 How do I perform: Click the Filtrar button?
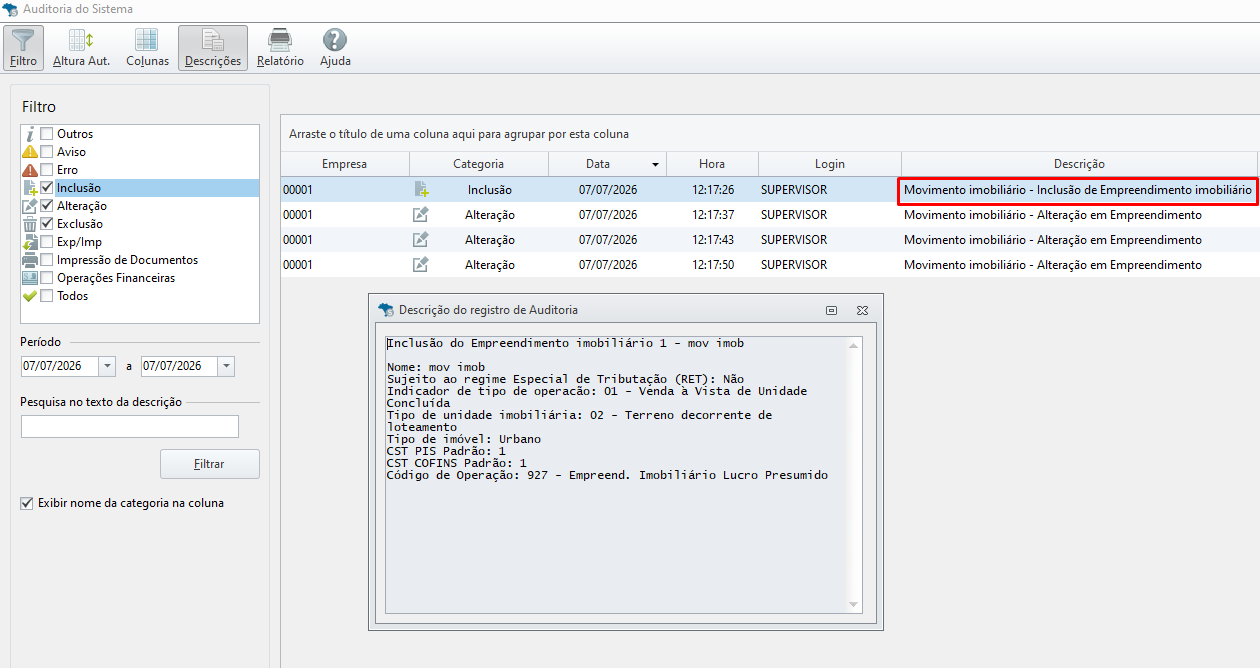point(210,464)
